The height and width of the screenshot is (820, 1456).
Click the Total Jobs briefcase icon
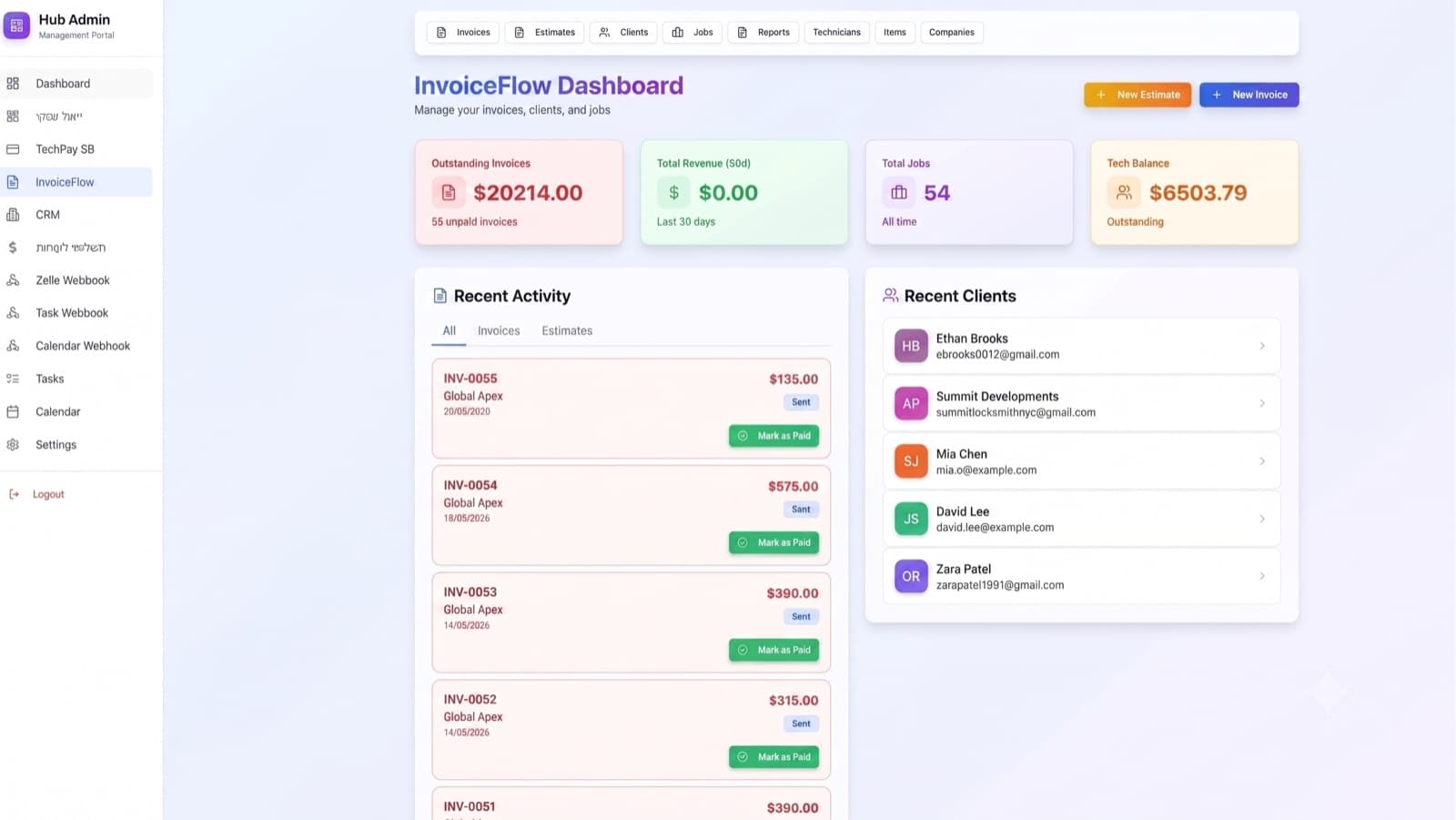coord(898,192)
